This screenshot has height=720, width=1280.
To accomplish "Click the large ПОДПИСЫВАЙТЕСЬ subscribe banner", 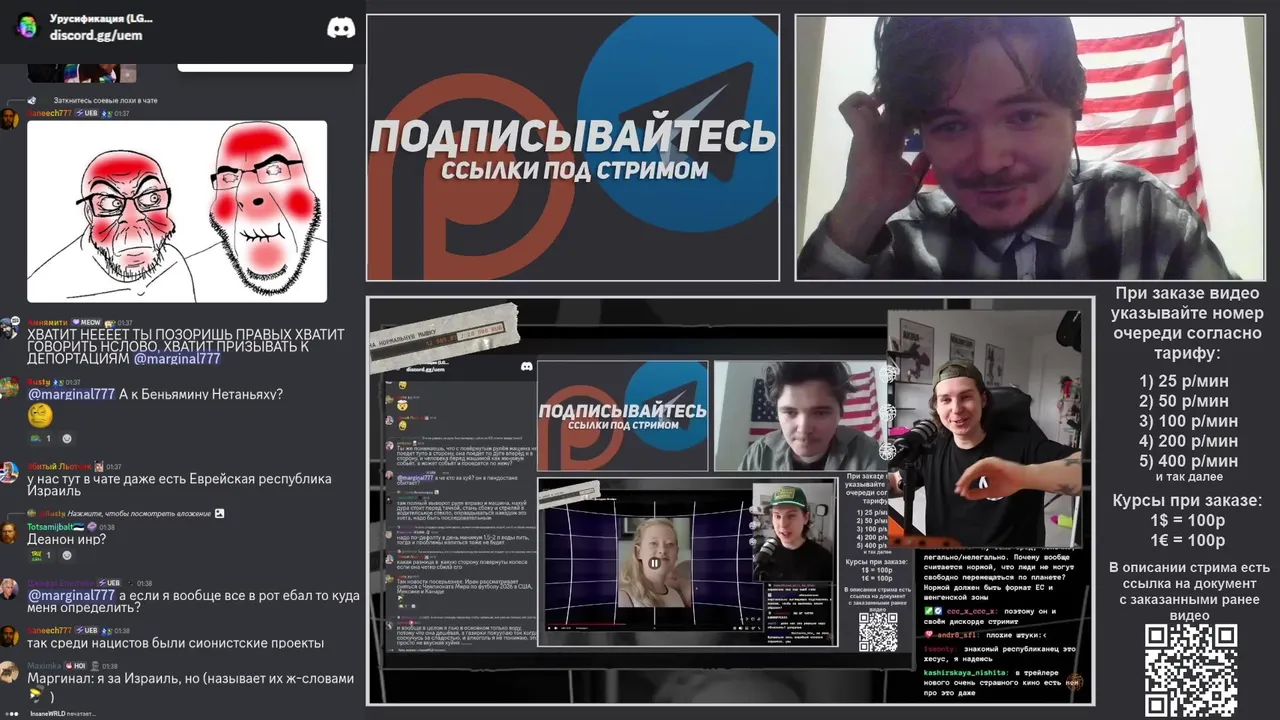I will tap(573, 148).
